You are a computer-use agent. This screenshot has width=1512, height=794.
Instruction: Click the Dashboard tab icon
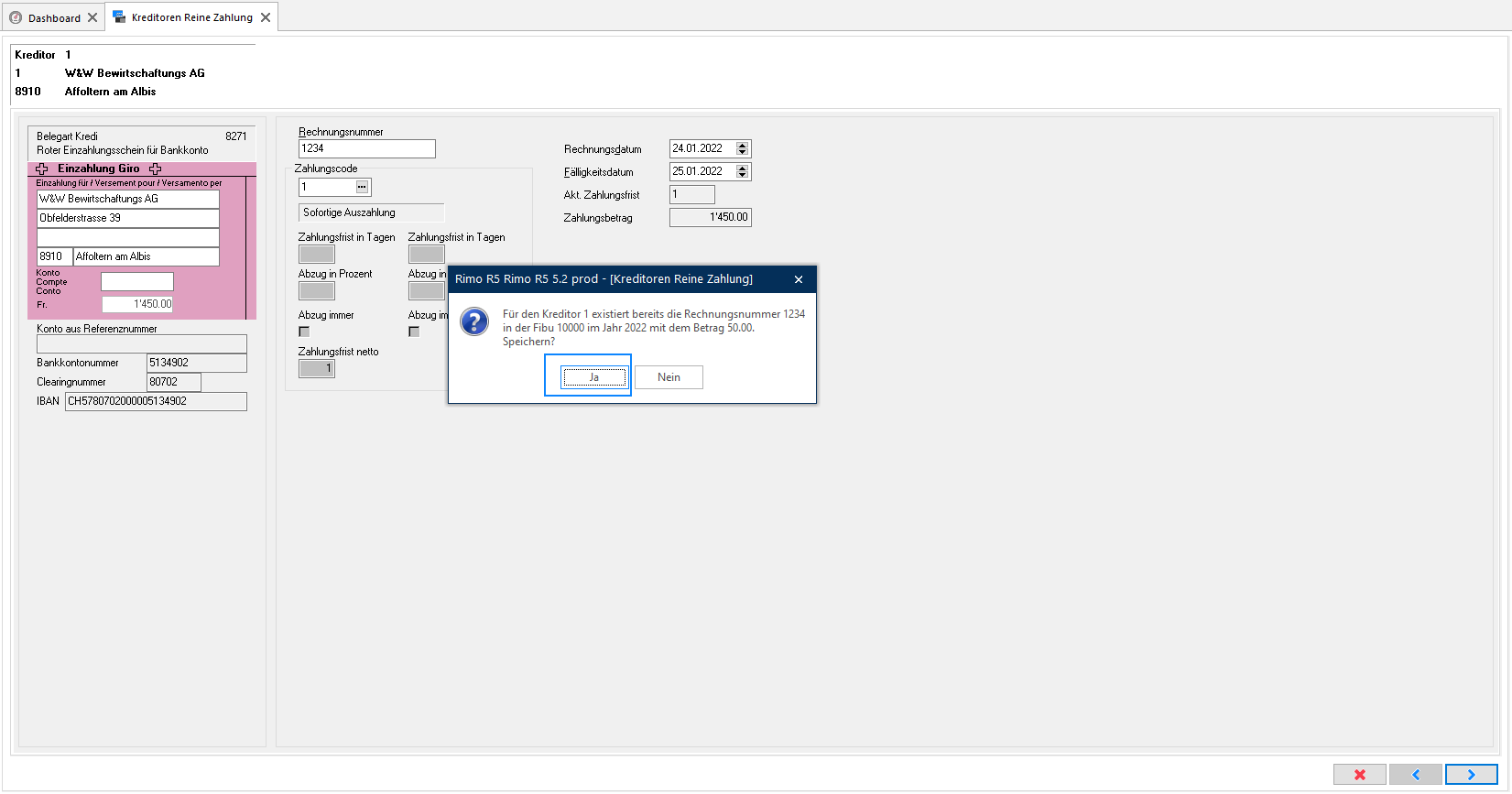tap(16, 17)
